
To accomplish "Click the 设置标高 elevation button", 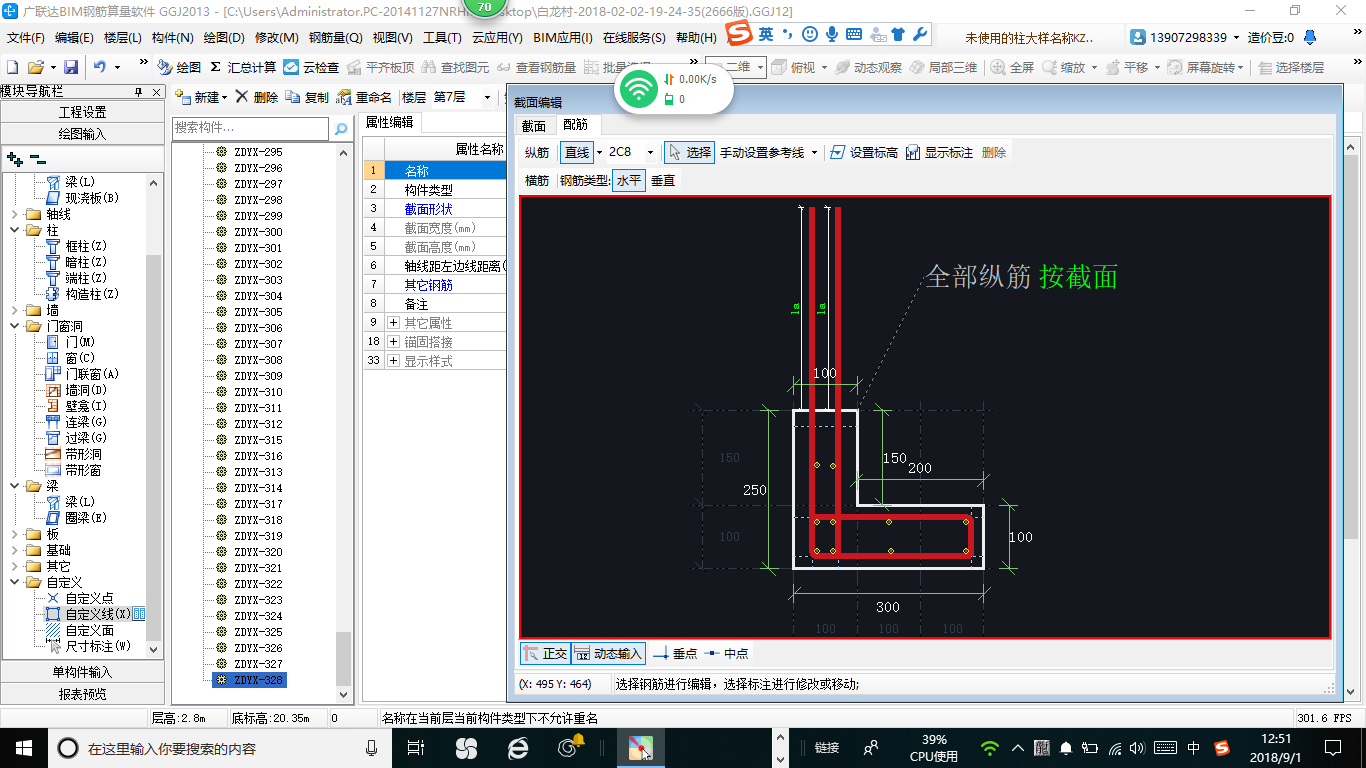I will tap(864, 152).
